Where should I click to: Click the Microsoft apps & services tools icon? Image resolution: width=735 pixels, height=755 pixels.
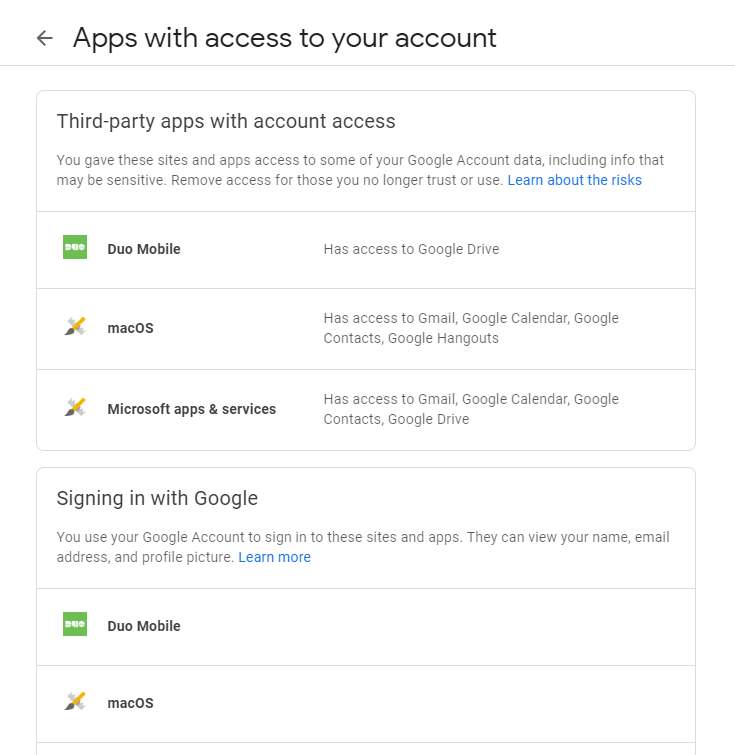click(75, 407)
